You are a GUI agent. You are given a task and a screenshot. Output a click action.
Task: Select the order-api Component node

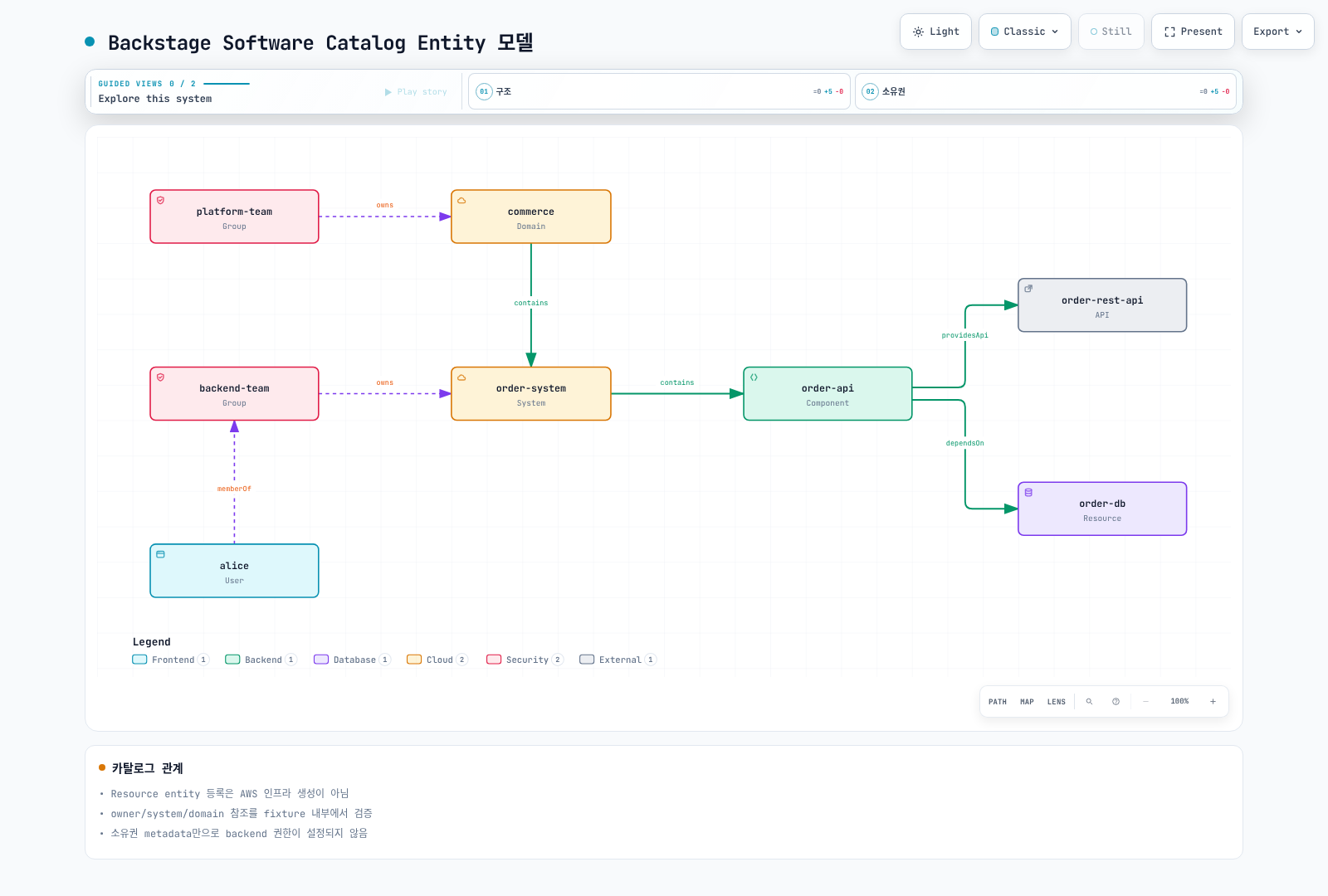tap(828, 394)
